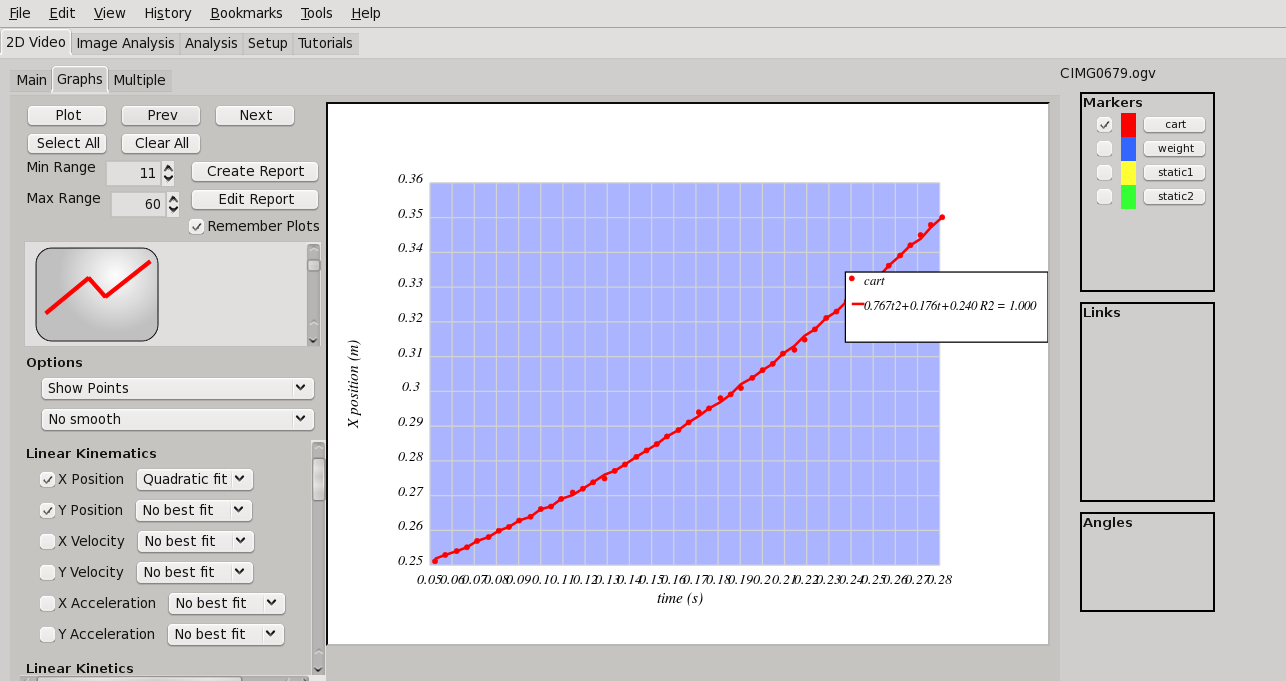The image size is (1286, 681).
Task: Decrease Max Range with down arrow
Action: 173,210
